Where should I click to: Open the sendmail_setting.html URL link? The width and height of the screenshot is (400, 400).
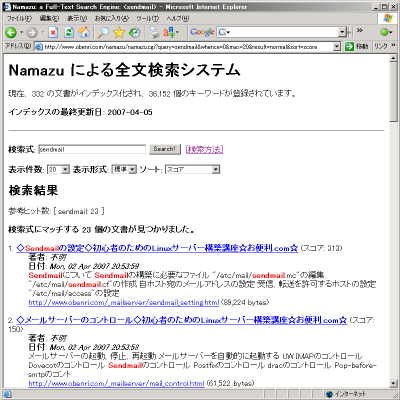[124, 302]
